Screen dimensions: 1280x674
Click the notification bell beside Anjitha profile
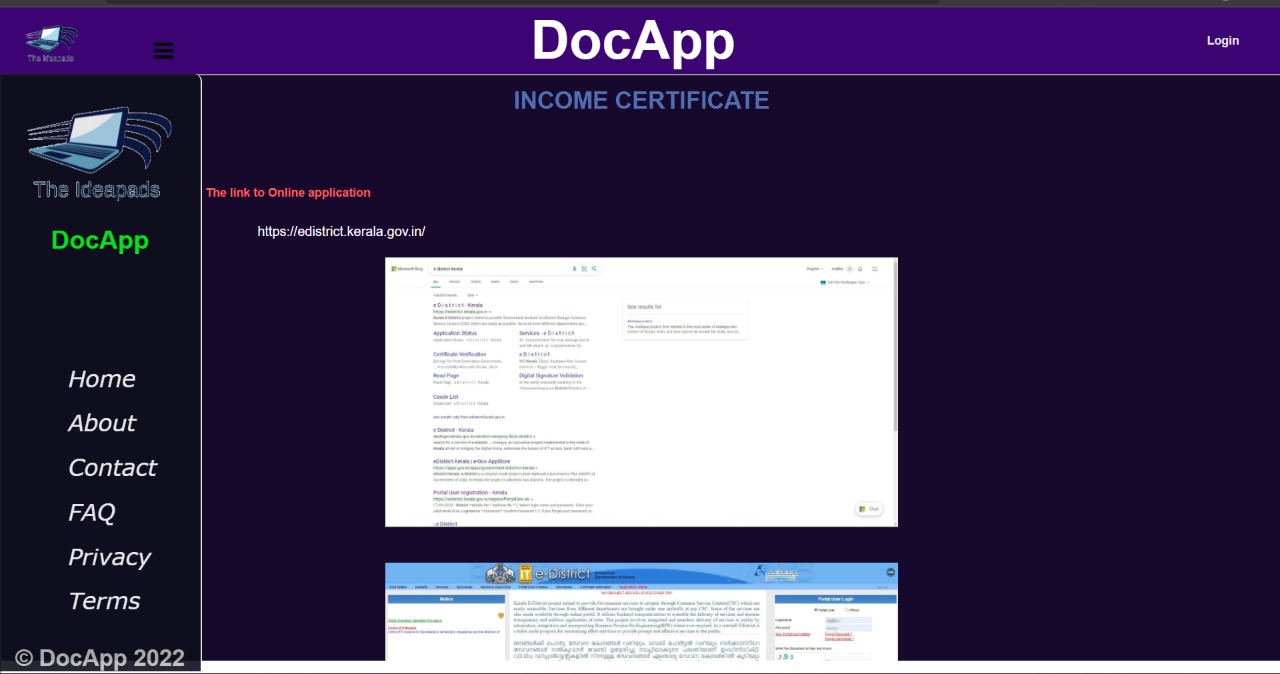(x=859, y=268)
